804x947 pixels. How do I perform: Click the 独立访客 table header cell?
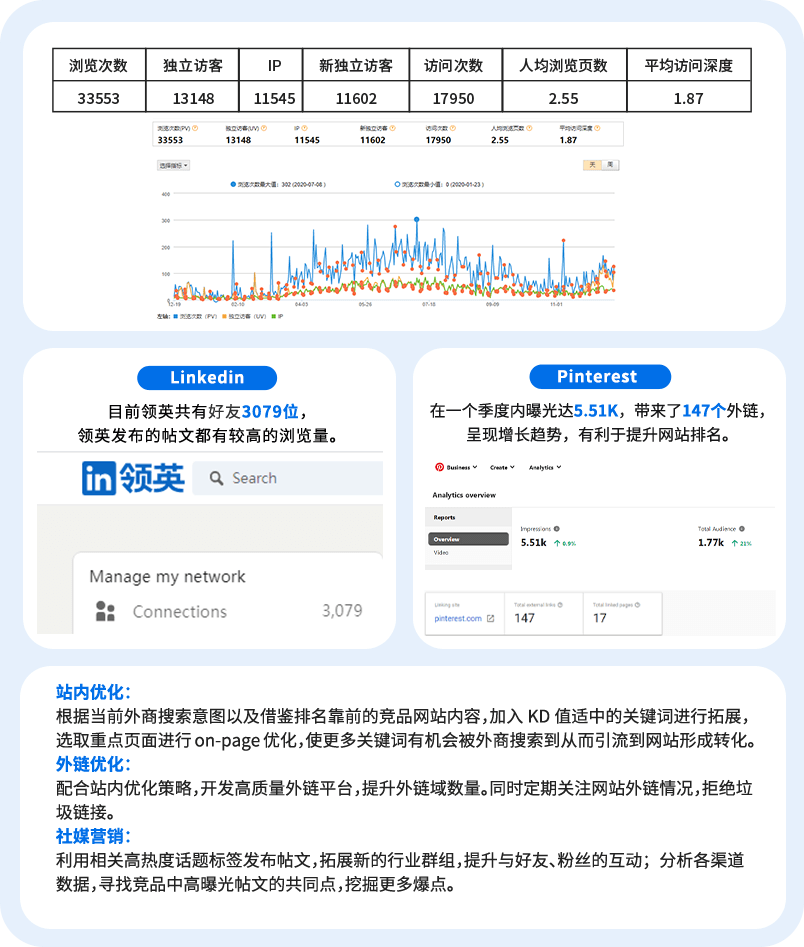193,65
